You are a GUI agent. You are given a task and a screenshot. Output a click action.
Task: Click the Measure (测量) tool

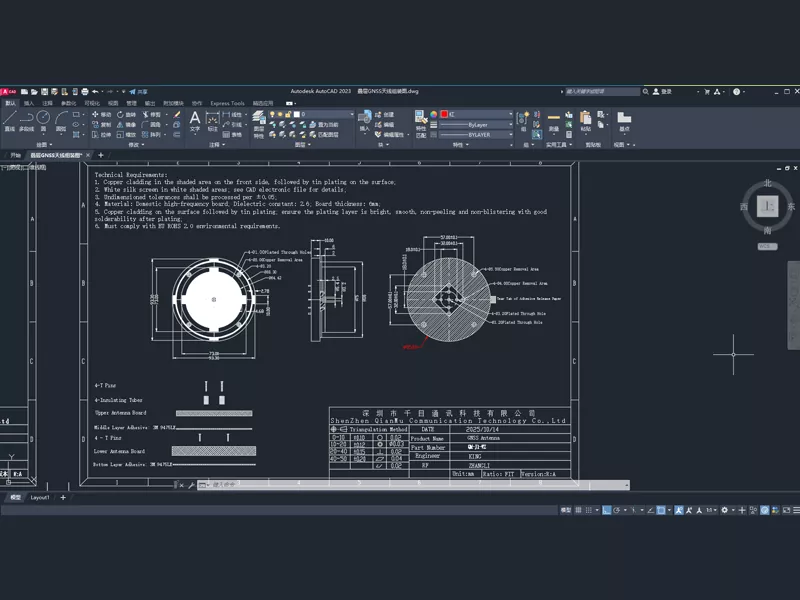[x=554, y=121]
